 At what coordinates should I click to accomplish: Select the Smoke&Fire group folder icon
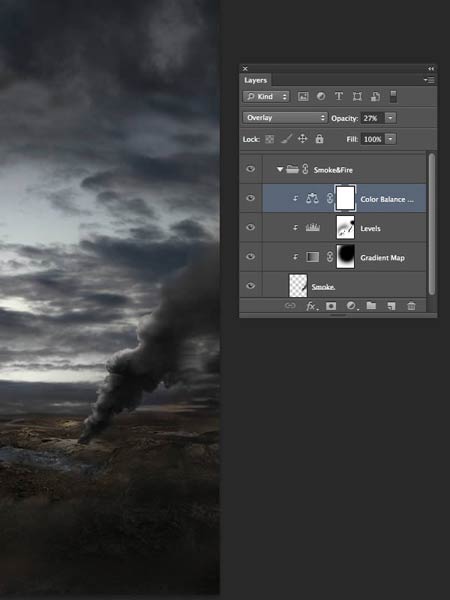[x=292, y=169]
